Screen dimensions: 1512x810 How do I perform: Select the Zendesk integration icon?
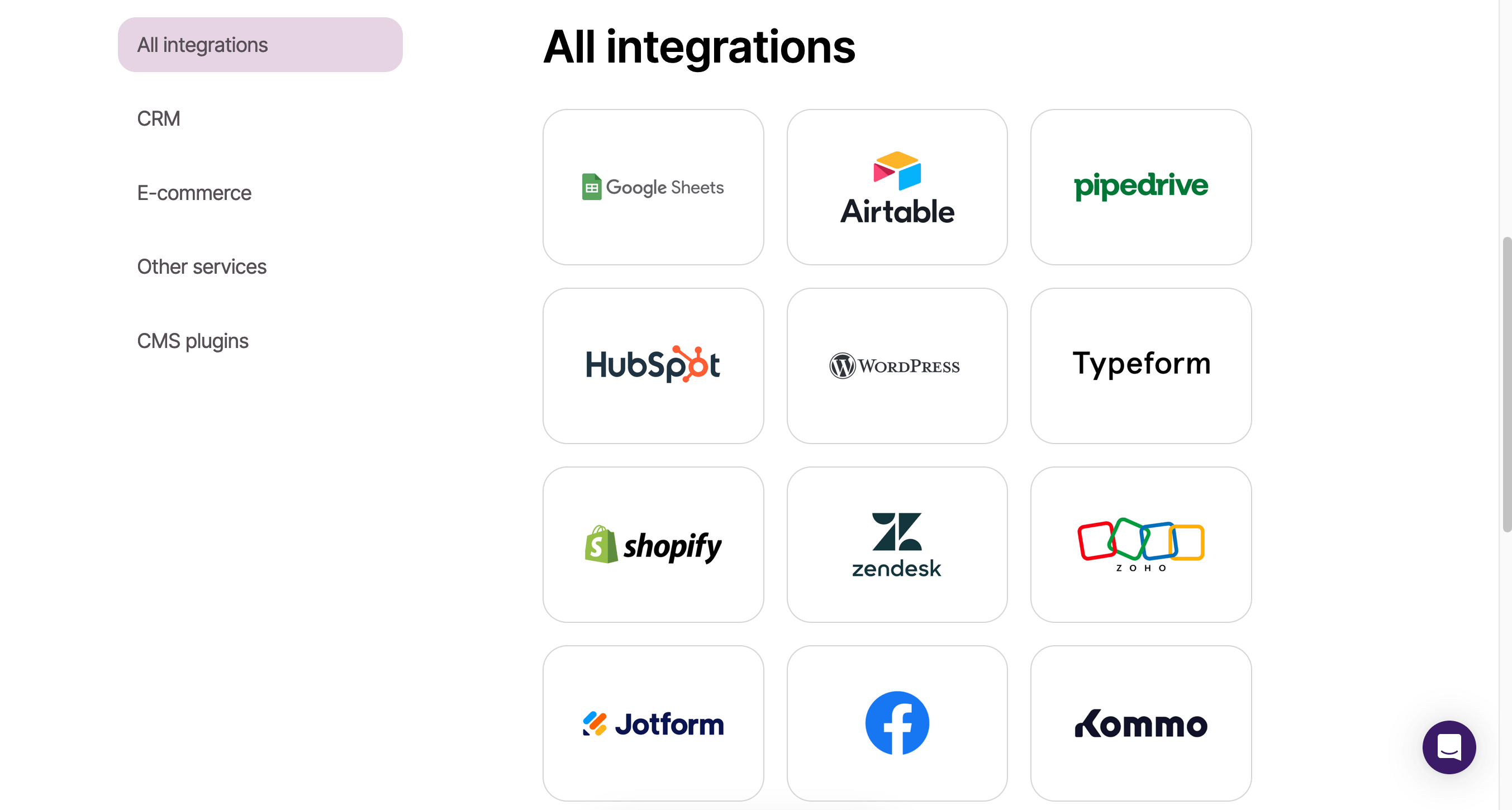(896, 544)
